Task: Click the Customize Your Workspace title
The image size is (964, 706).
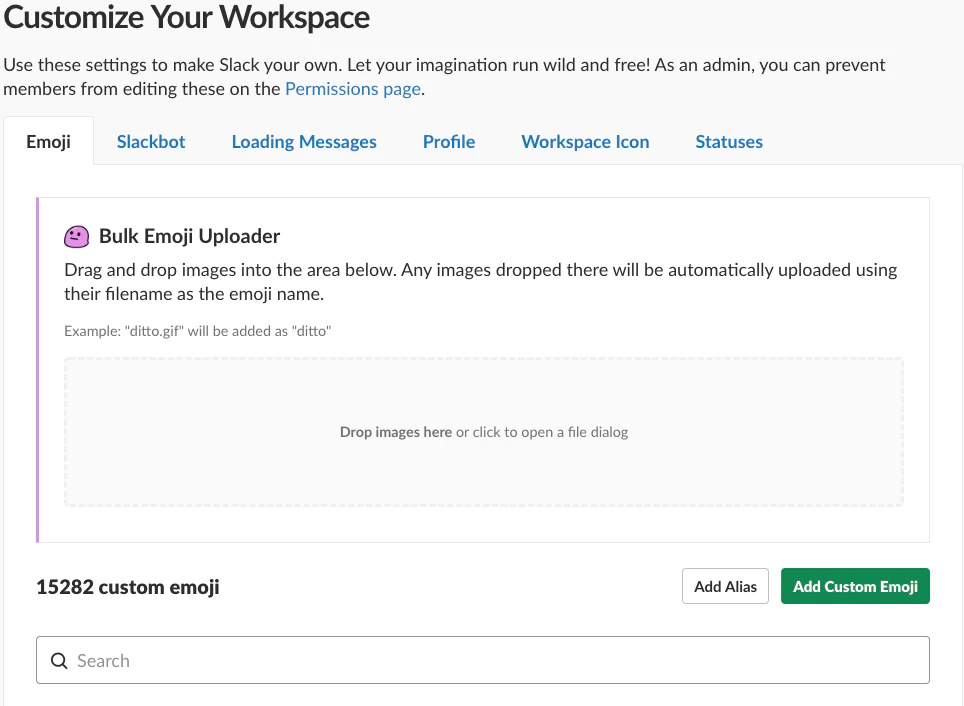Action: click(x=186, y=17)
